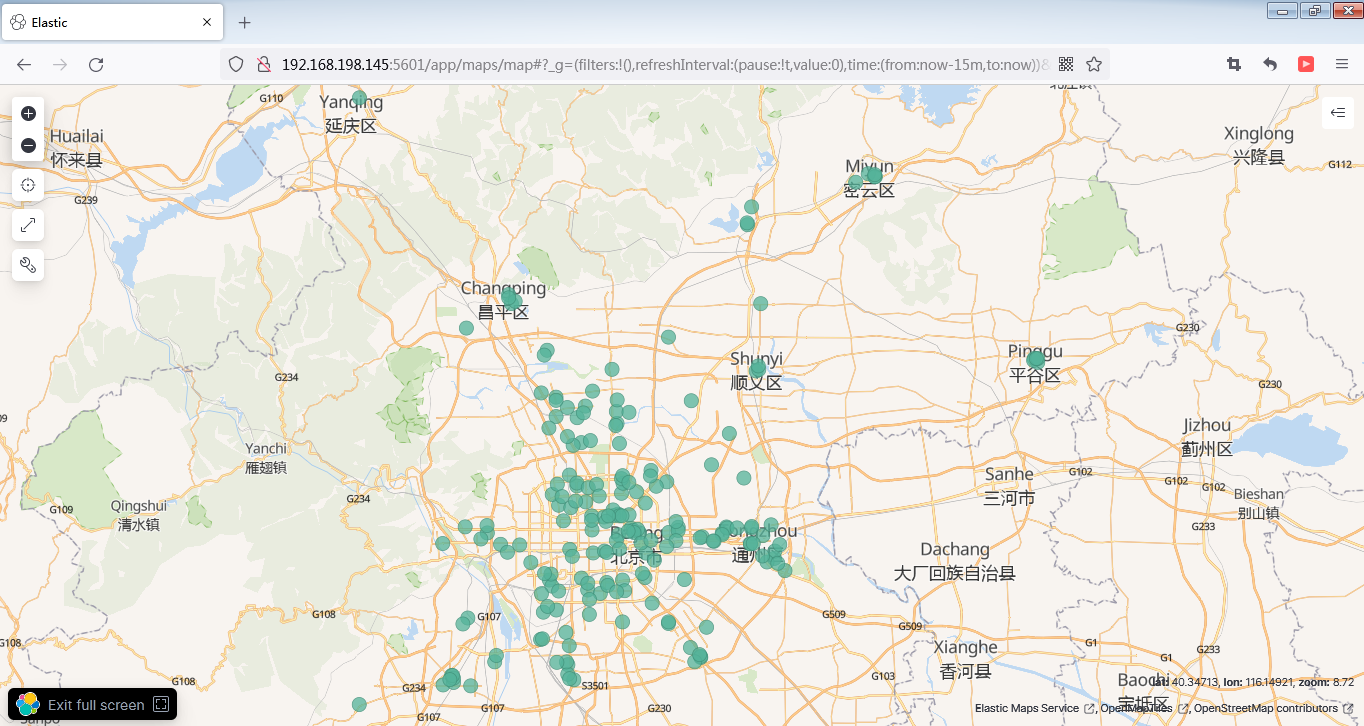The image size is (1364, 726).
Task: Close the Elastic tab
Action: click(207, 22)
